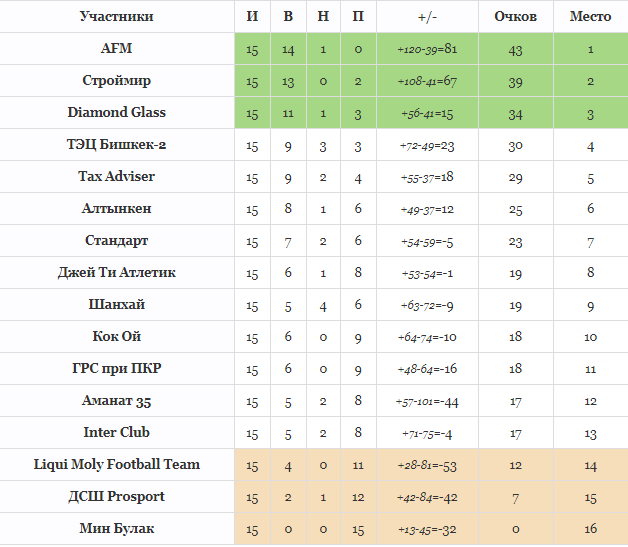The image size is (628, 547).
Task: Open the Liqui Moly Football Team entry
Action: [117, 465]
